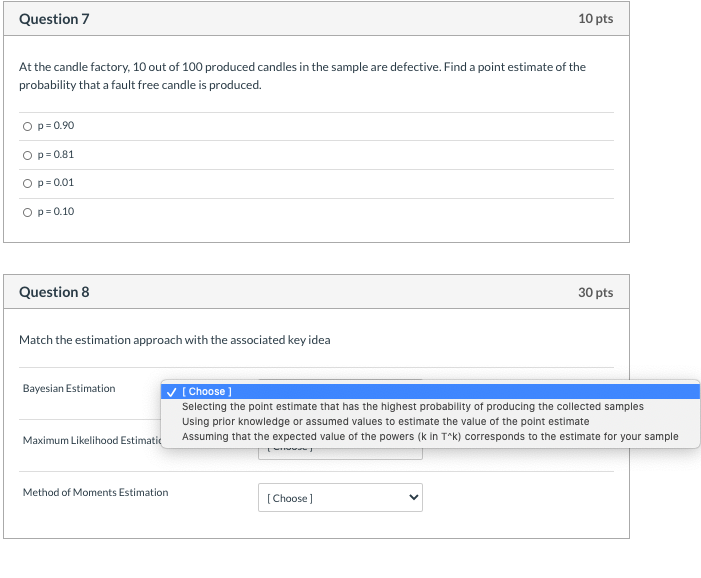Choose 'Using prior knowledge or assumed values' option

(385, 422)
